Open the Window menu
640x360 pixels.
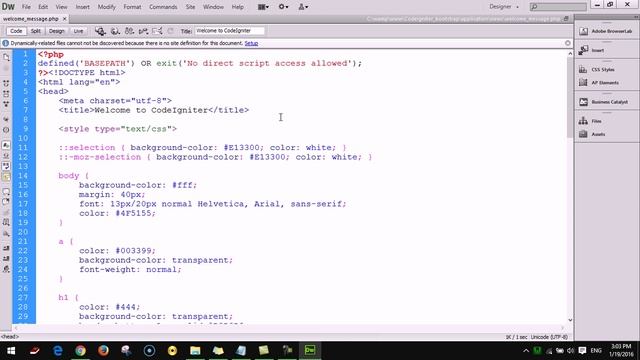[x=213, y=7]
